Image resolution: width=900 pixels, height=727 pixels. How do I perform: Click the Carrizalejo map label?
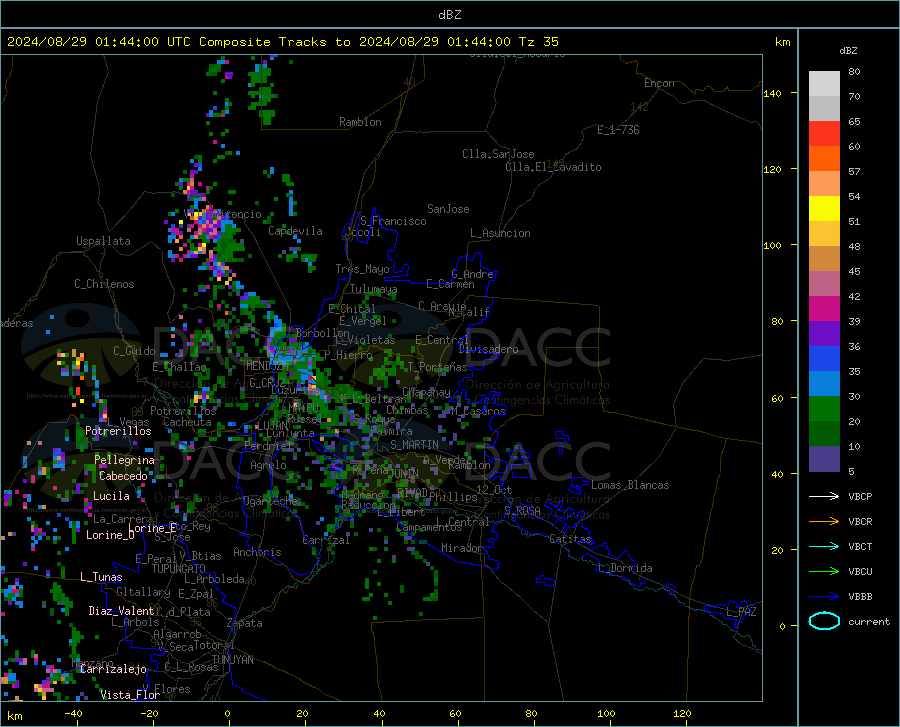point(114,669)
